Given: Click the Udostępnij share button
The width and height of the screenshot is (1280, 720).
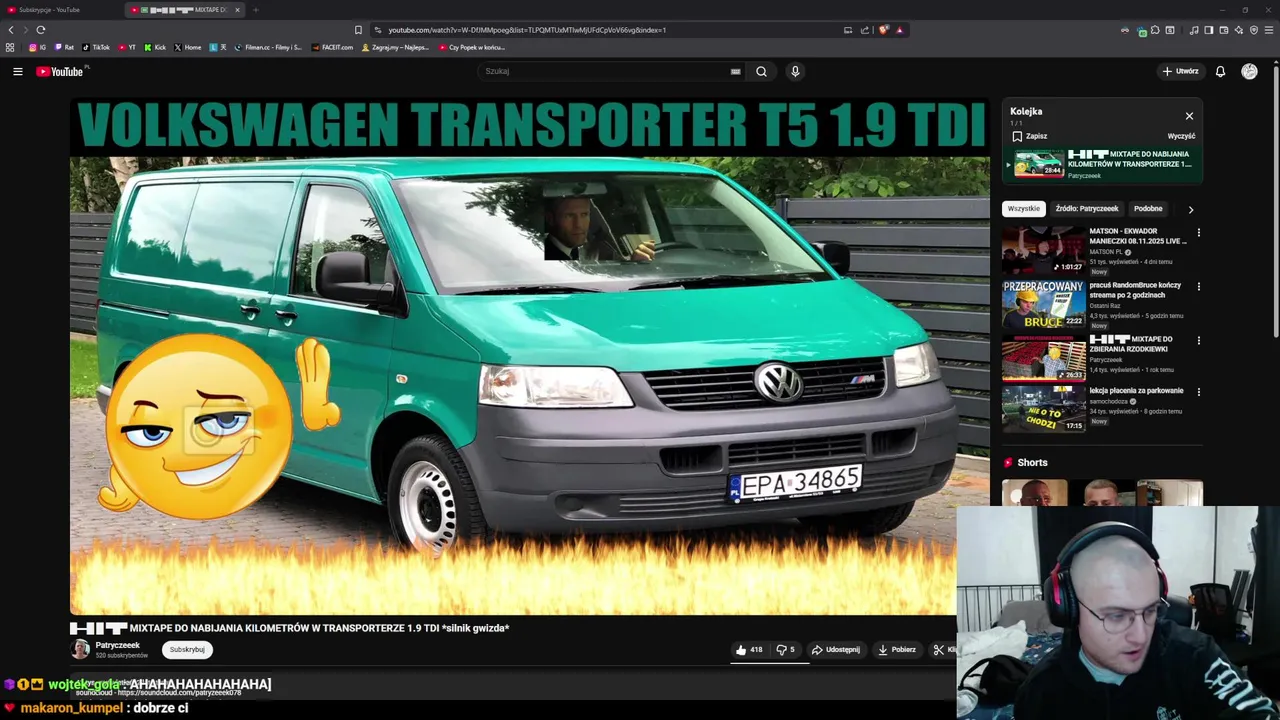Looking at the screenshot, I should pyautogui.click(x=836, y=650).
